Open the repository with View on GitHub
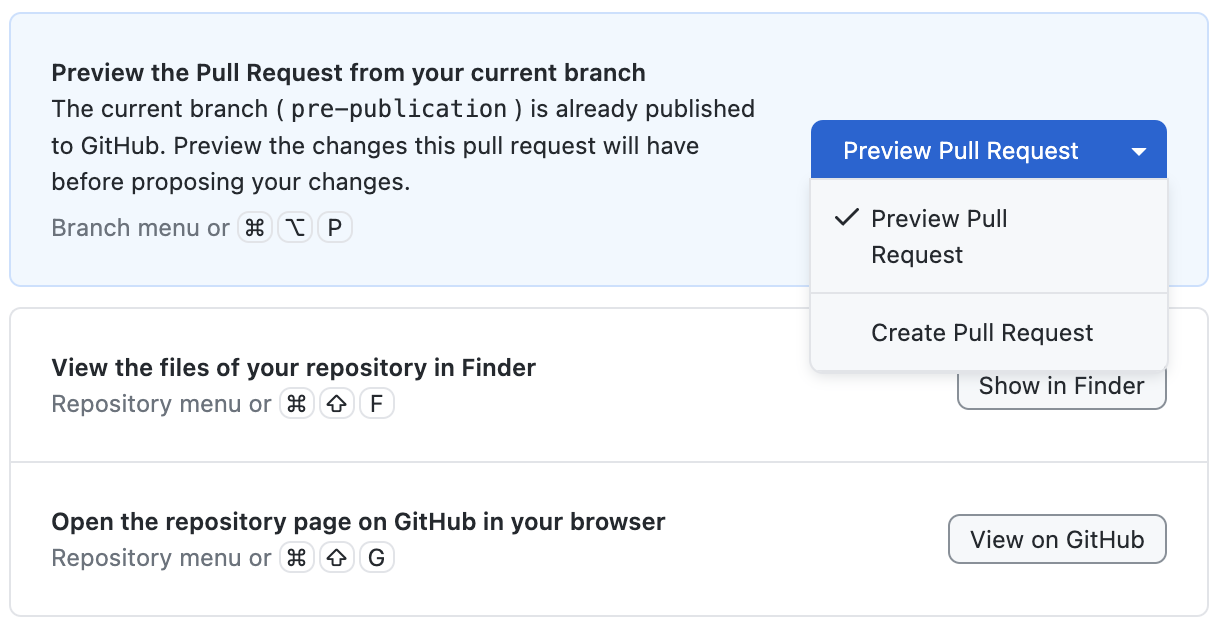The width and height of the screenshot is (1221, 629). coord(1057,540)
